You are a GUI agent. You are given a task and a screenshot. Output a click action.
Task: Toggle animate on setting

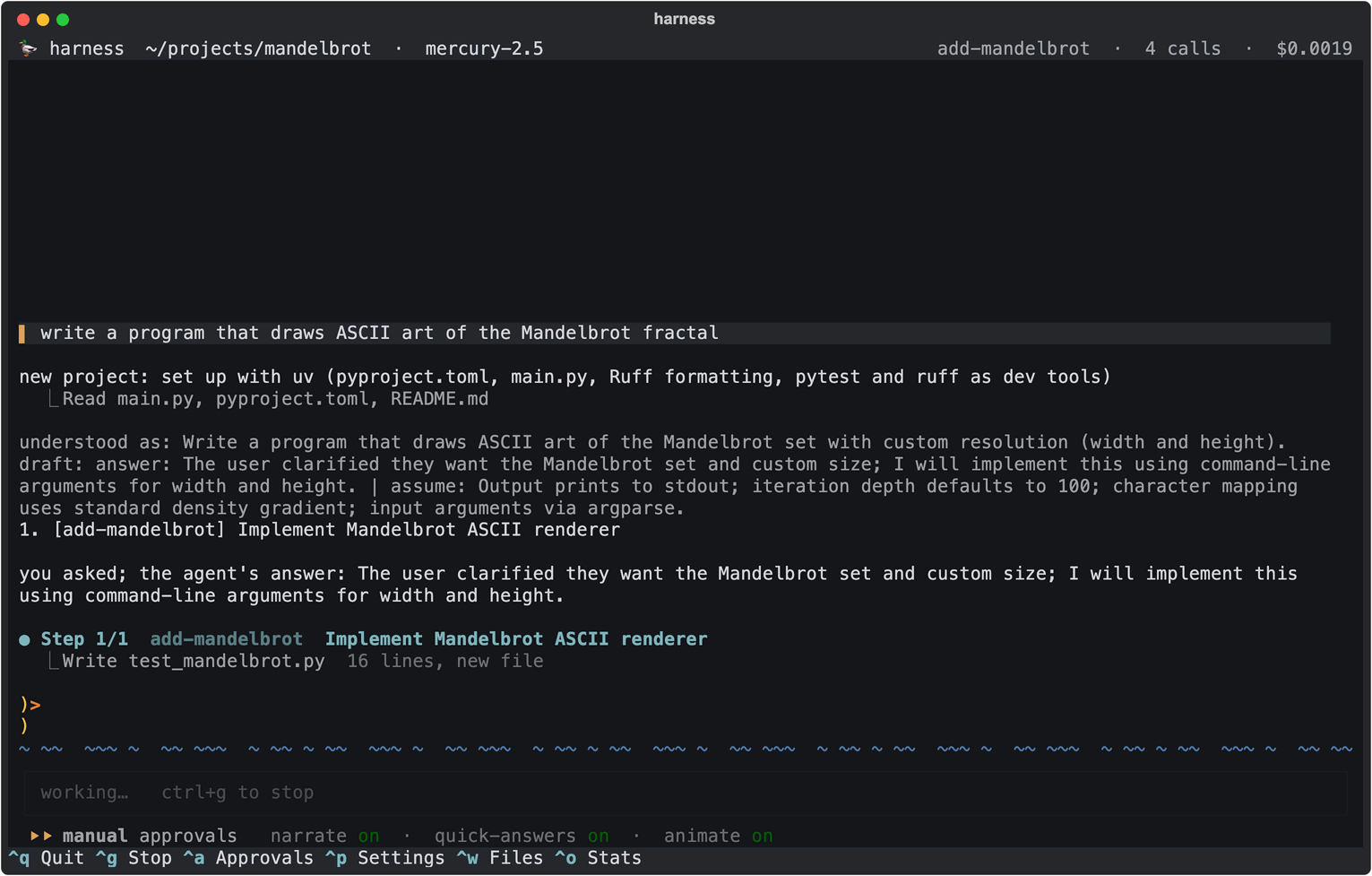(718, 836)
